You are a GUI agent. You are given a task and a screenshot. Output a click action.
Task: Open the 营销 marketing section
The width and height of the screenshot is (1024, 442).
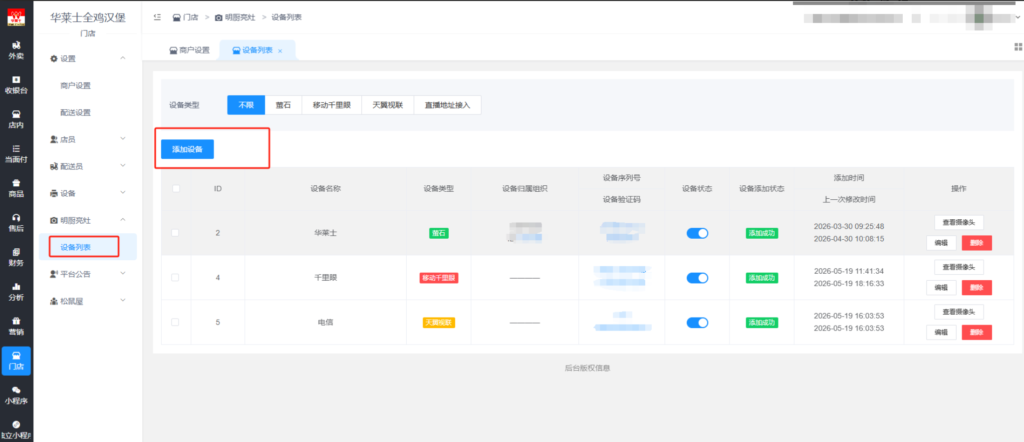pos(16,326)
